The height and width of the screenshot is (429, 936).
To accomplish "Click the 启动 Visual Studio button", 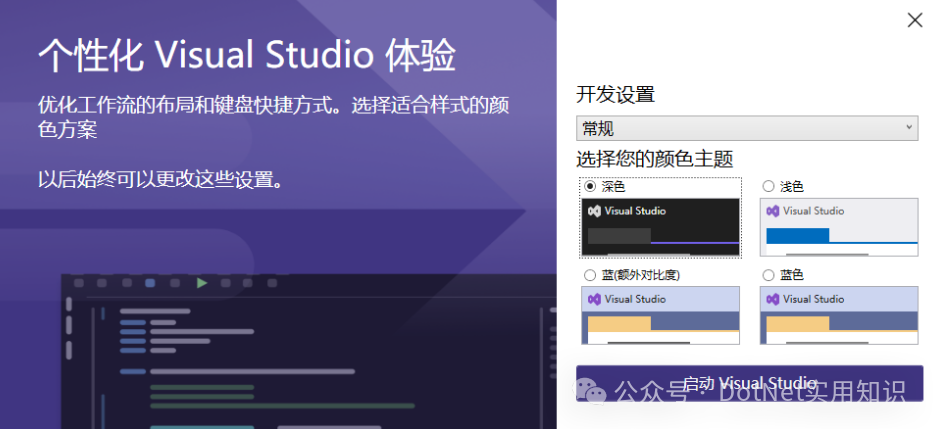I will pyautogui.click(x=749, y=383).
